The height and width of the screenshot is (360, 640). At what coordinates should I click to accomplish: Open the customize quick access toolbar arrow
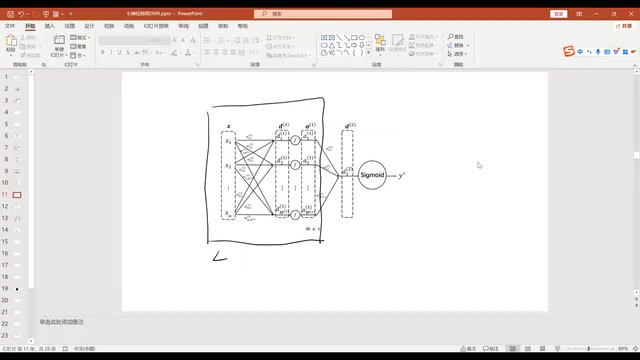(x=70, y=14)
